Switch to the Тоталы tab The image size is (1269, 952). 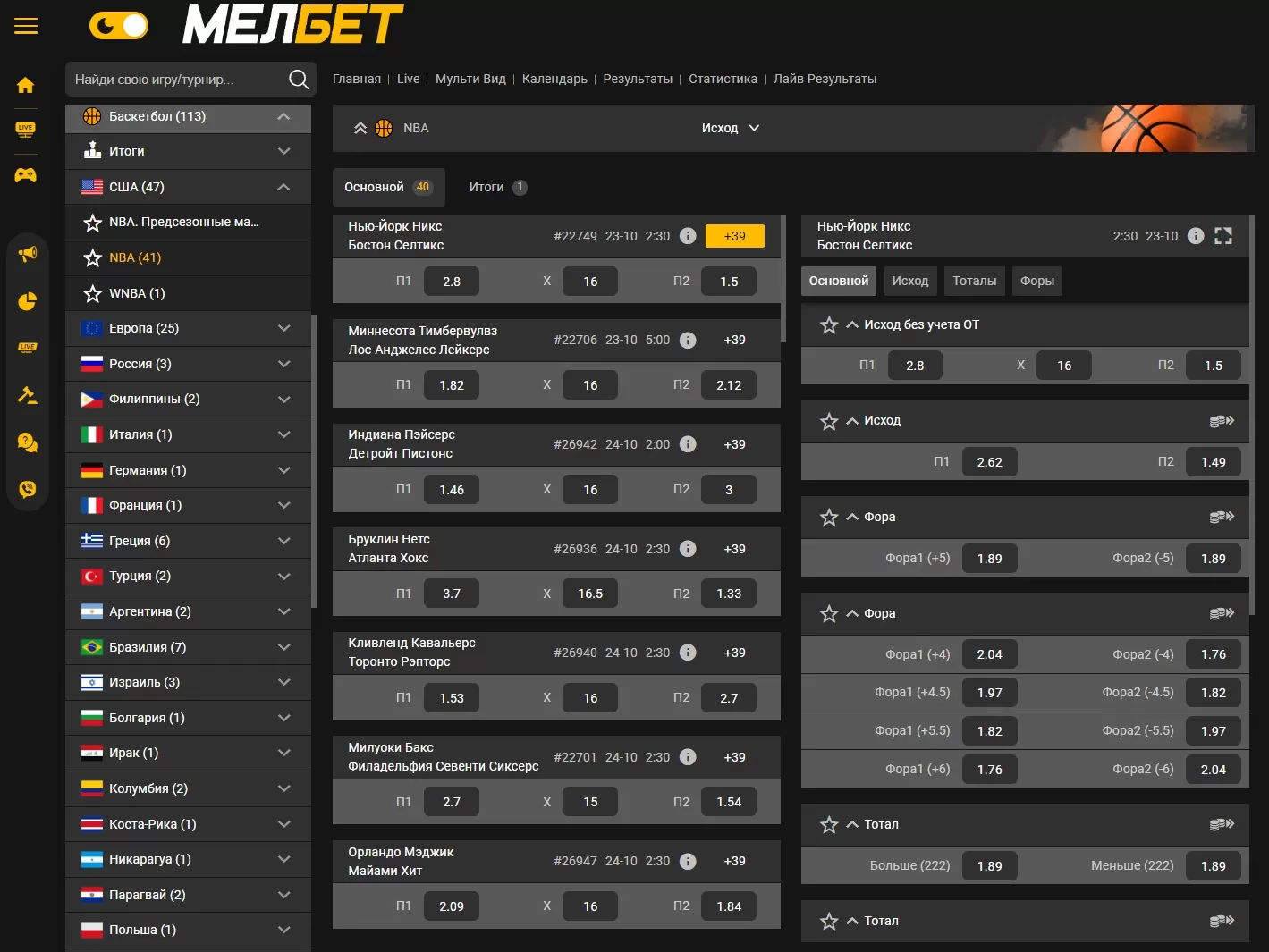pos(974,281)
